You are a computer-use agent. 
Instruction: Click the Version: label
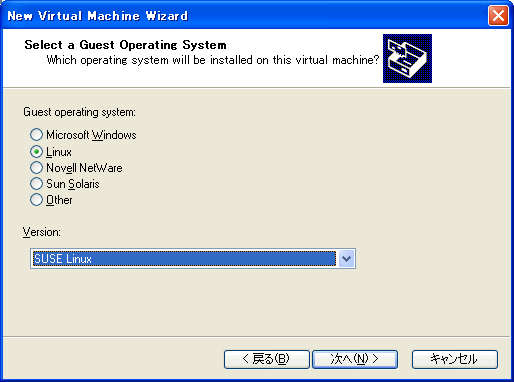(42, 232)
